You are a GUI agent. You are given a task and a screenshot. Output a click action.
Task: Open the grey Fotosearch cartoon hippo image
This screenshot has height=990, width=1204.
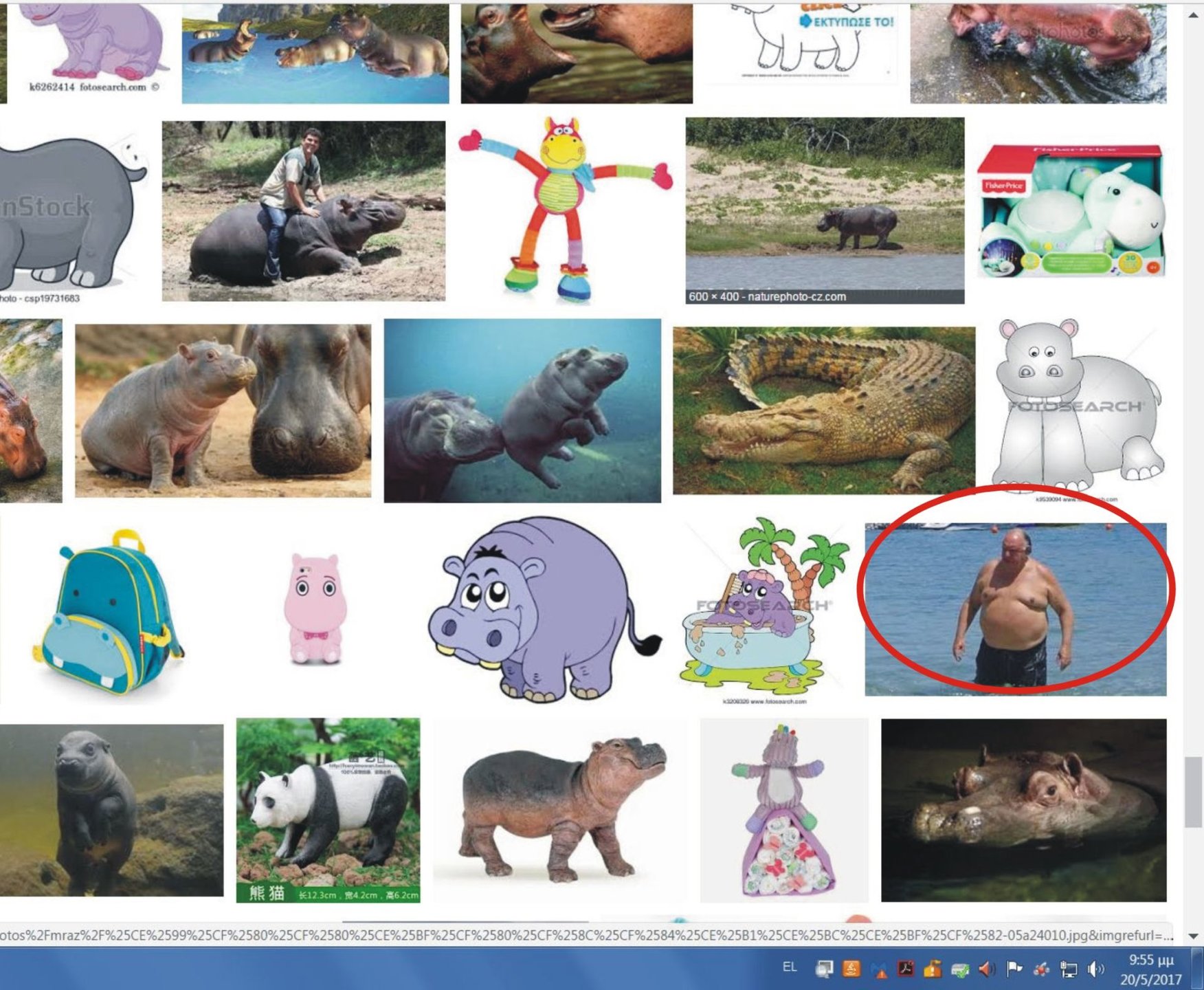pyautogui.click(x=1077, y=410)
